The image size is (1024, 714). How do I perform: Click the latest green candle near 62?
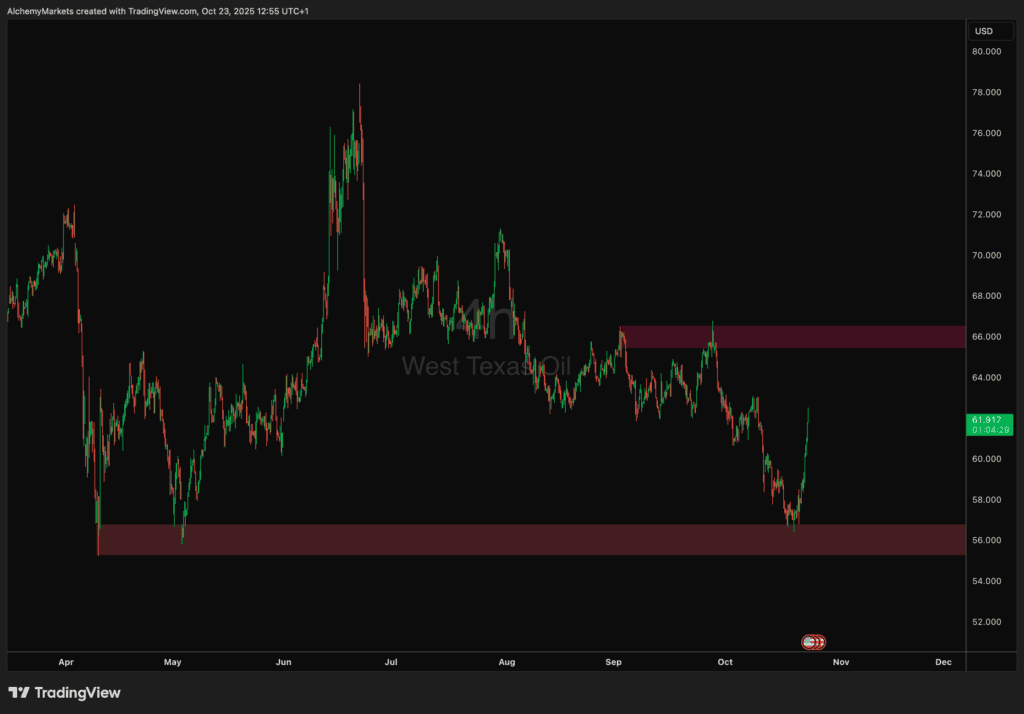tap(807, 415)
